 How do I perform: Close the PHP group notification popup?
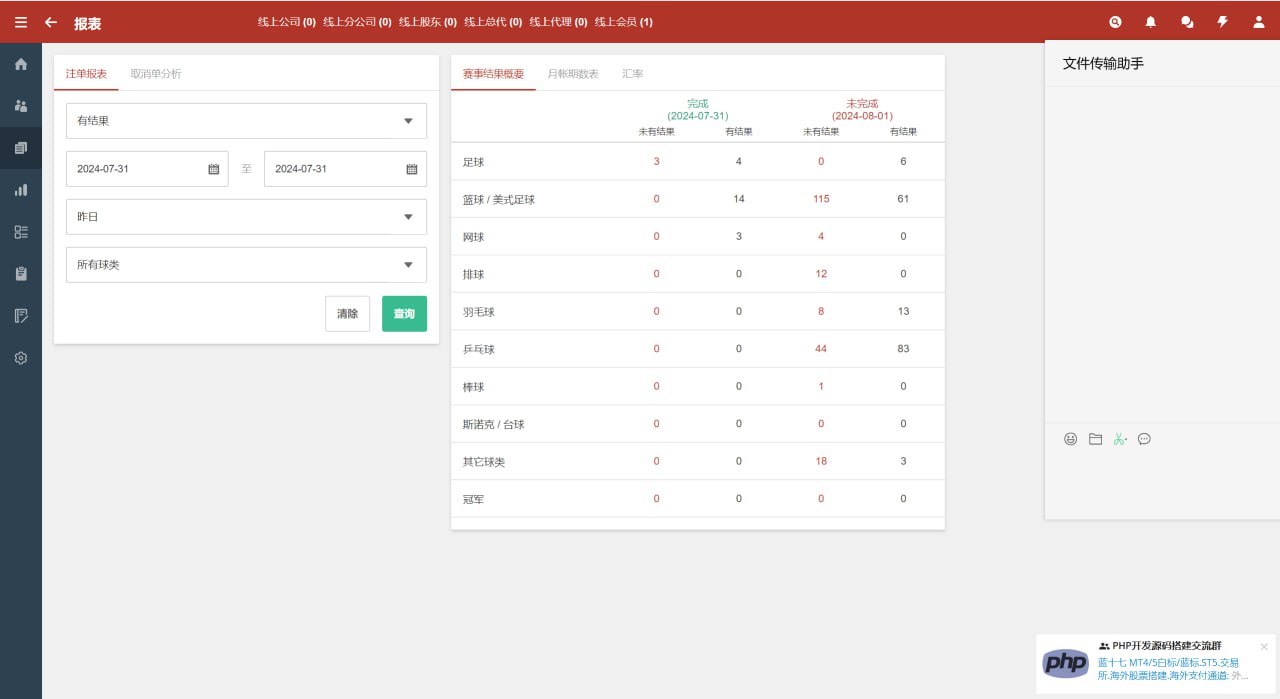tap(1264, 647)
